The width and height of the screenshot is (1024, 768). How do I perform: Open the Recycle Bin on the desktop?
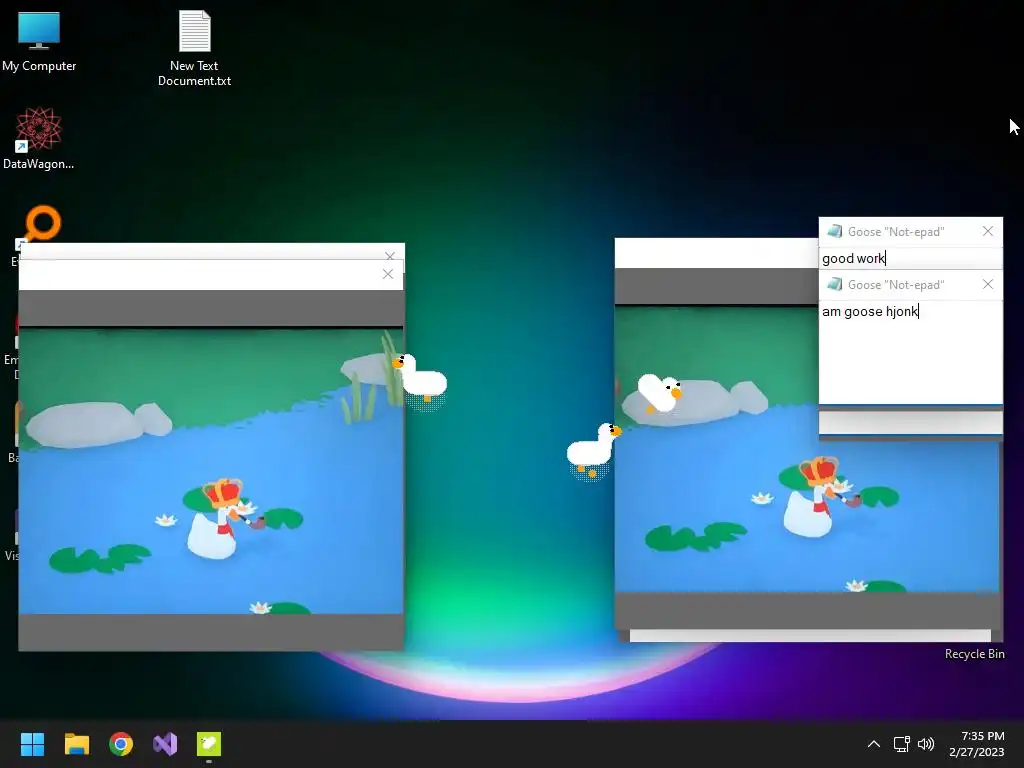pos(974,654)
